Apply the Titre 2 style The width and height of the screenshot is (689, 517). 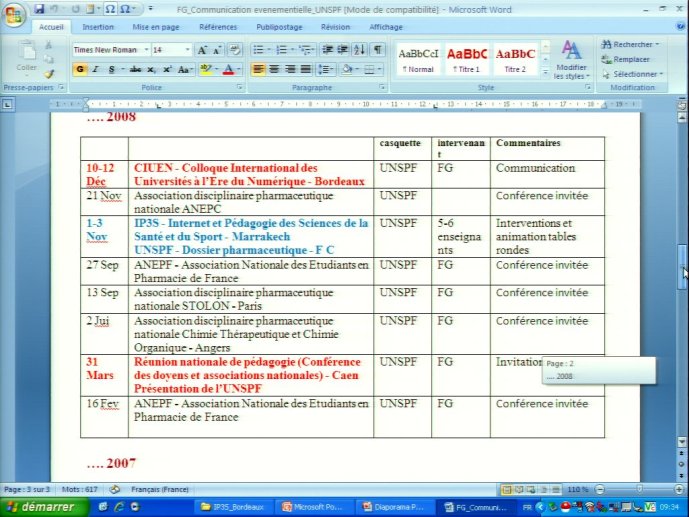click(515, 59)
